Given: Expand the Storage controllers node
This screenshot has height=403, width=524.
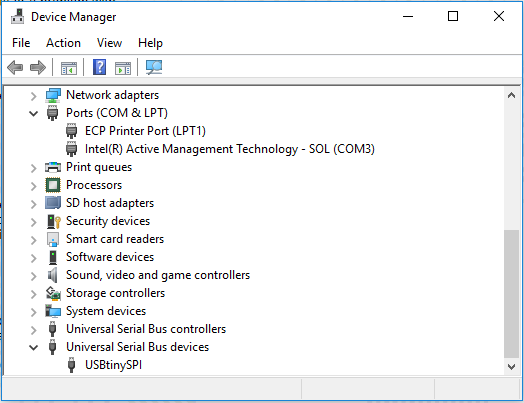Looking at the screenshot, I should pyautogui.click(x=33, y=294).
